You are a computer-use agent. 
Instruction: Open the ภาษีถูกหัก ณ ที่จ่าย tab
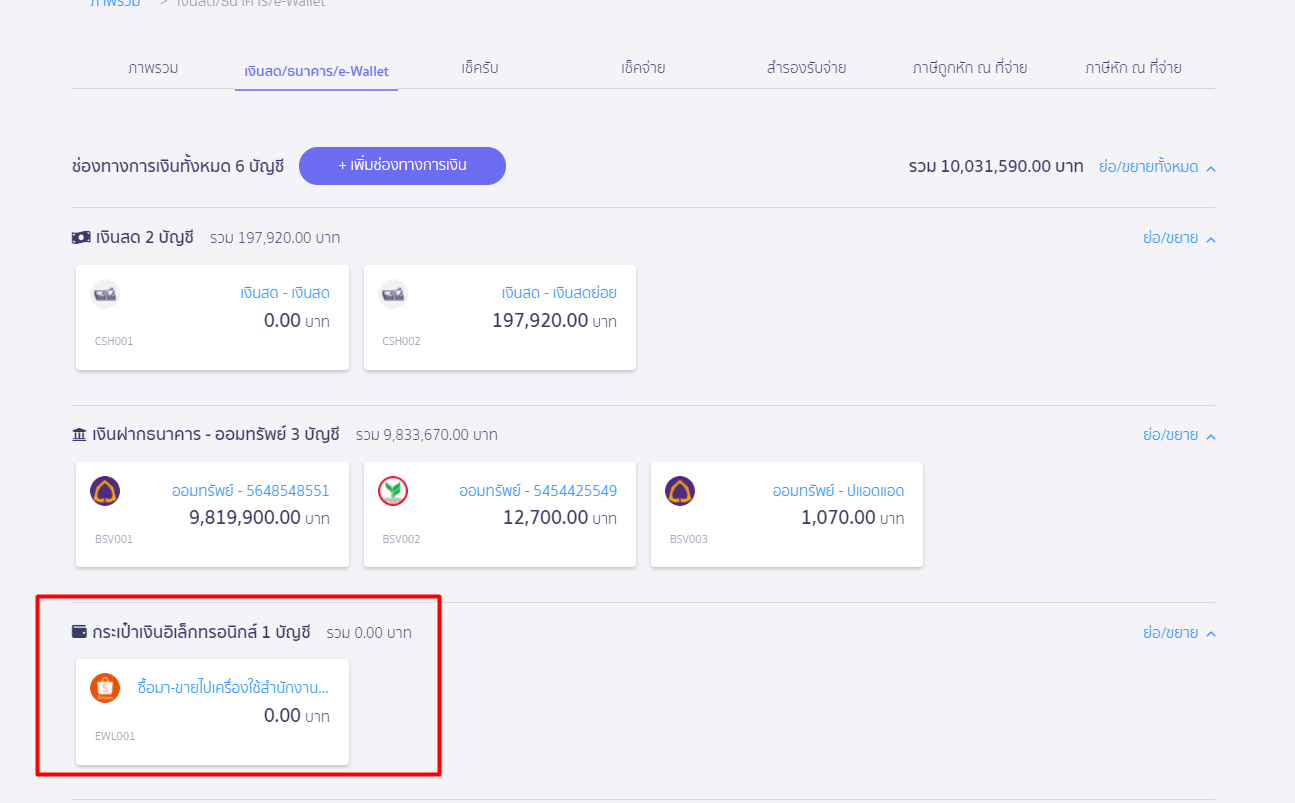click(970, 68)
